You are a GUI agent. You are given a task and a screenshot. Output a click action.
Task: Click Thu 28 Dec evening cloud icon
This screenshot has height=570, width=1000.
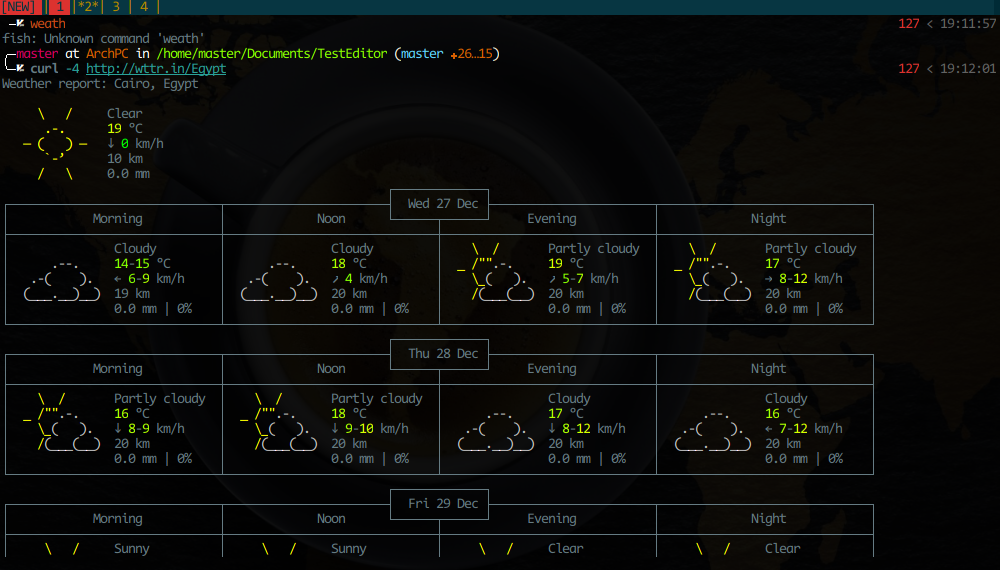[x=496, y=430]
